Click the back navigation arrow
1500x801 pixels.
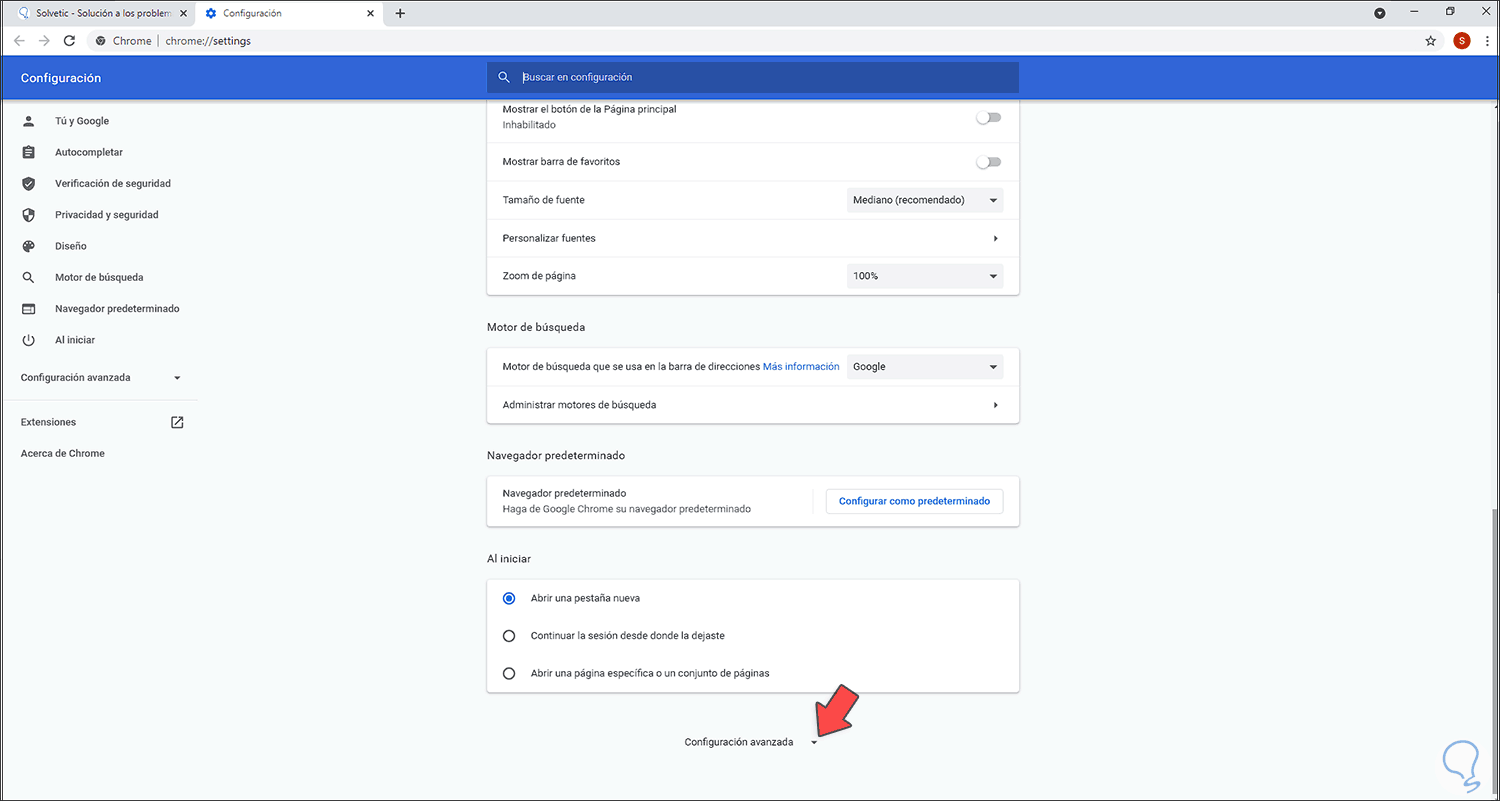point(19,41)
